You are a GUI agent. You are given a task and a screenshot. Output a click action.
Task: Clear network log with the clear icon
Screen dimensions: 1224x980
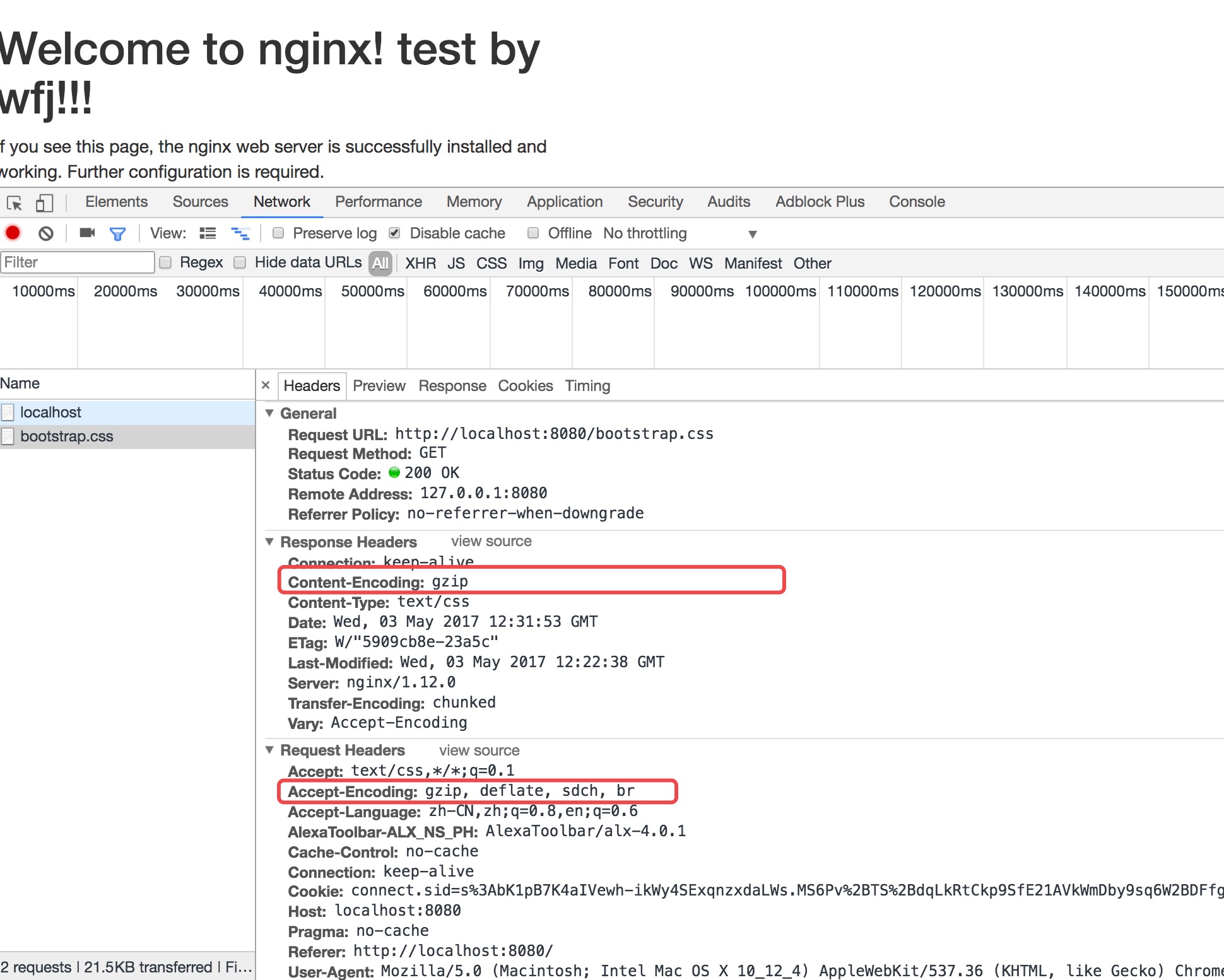[45, 234]
